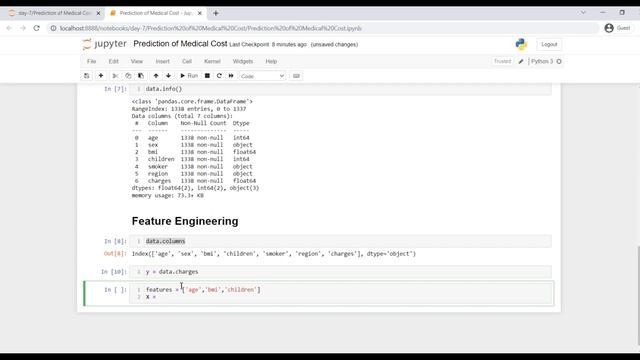This screenshot has width=640, height=360.
Task: Open the Kernel menu
Action: click(x=212, y=61)
